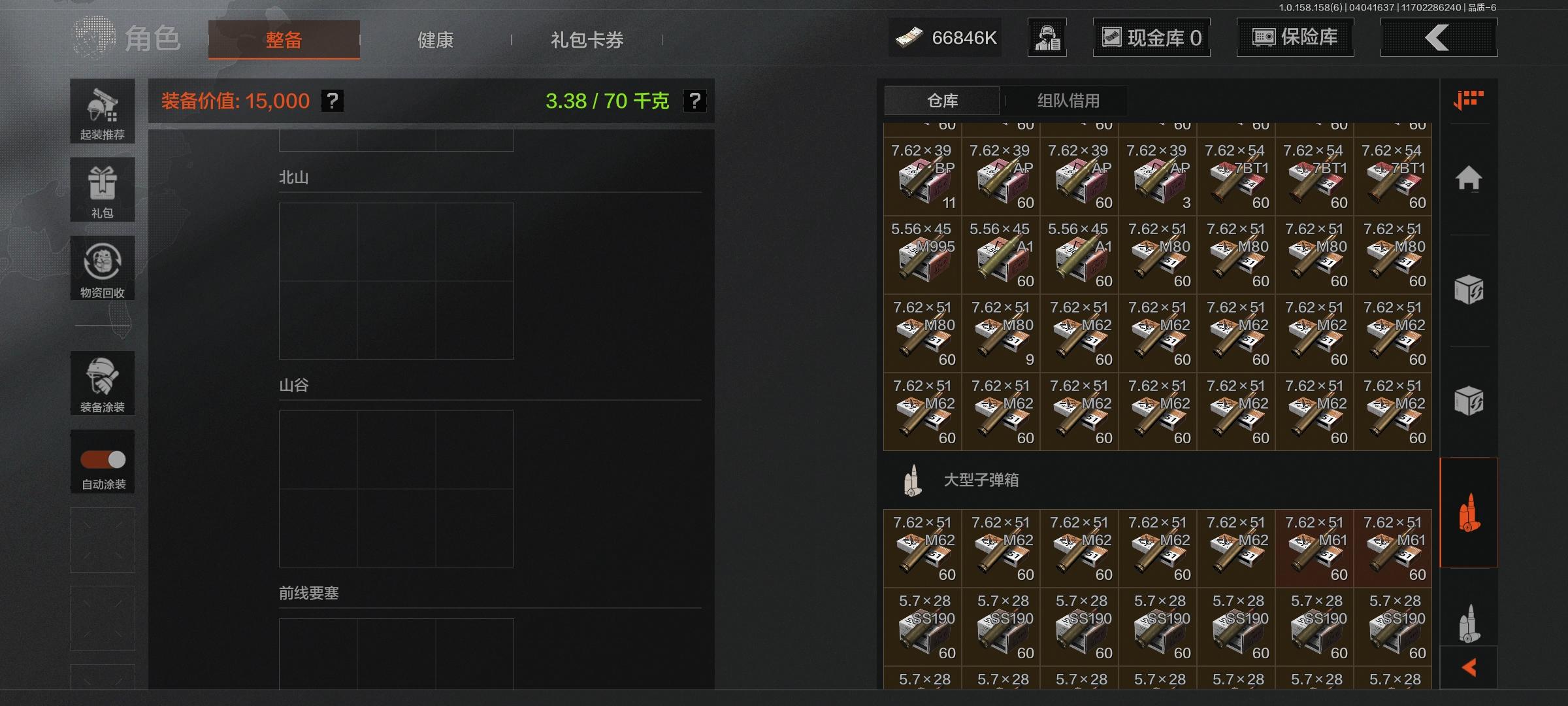1568x706 pixels.
Task: Open the 起装推荐 loadout recommendation icon
Action: (103, 112)
